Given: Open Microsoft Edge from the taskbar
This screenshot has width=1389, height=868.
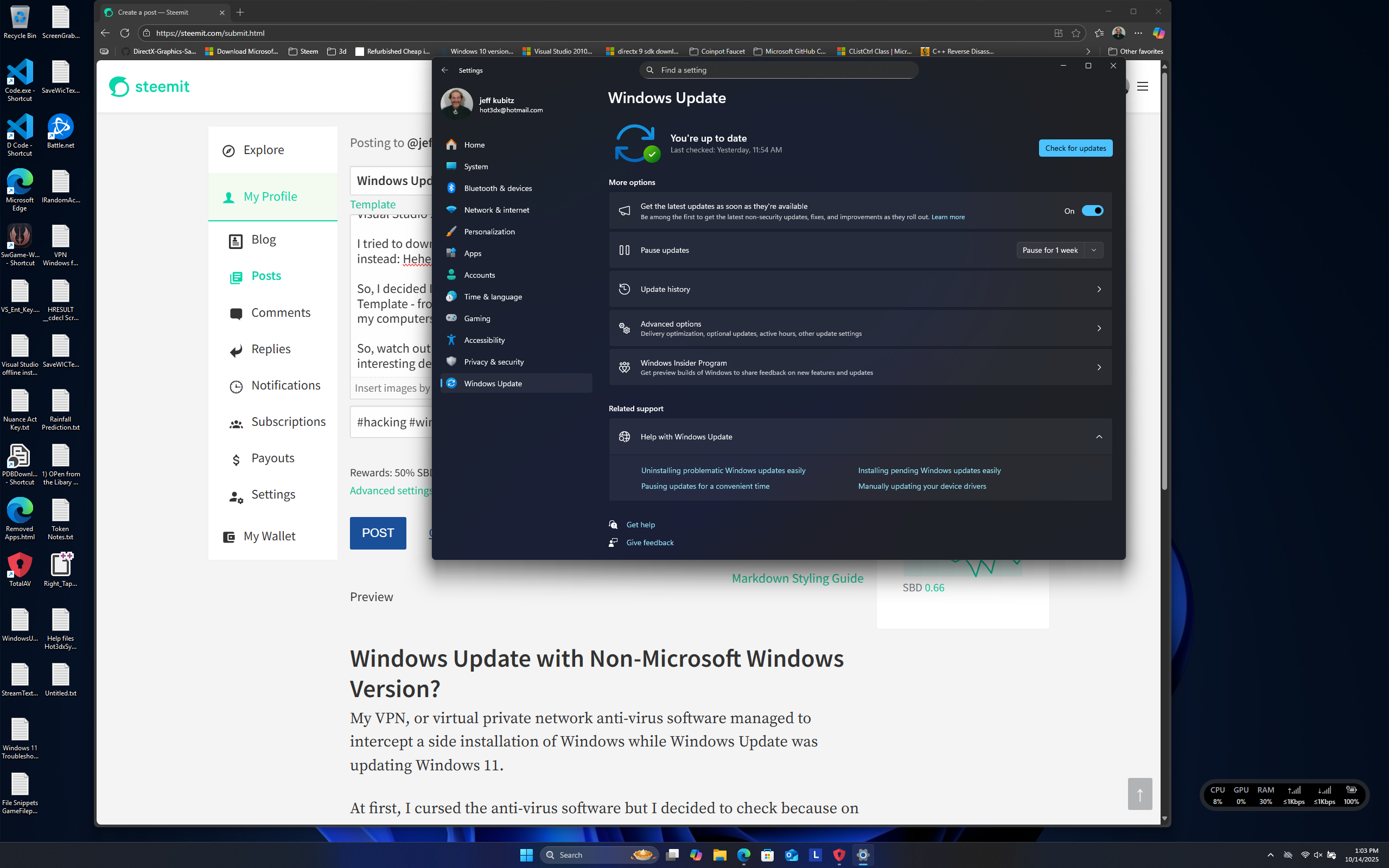Looking at the screenshot, I should click(744, 855).
